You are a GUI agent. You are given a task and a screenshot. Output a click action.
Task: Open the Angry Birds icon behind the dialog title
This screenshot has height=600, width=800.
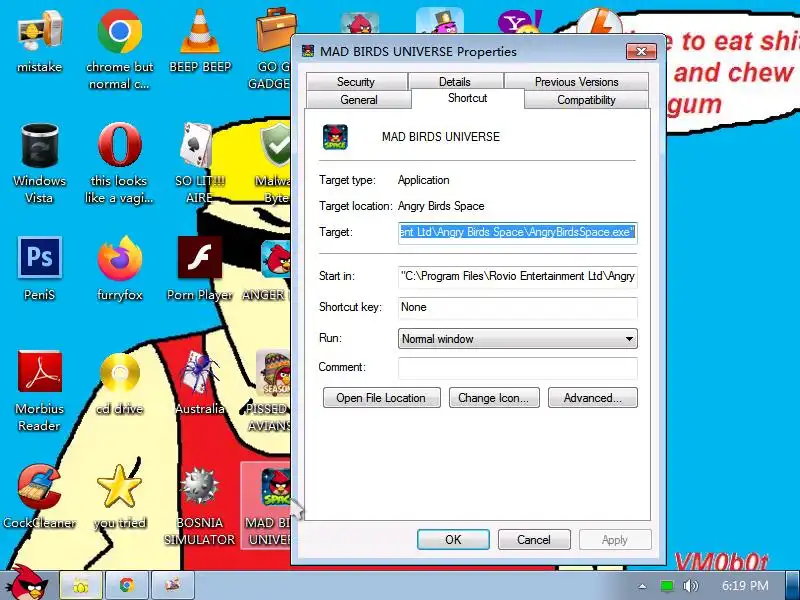coord(360,22)
